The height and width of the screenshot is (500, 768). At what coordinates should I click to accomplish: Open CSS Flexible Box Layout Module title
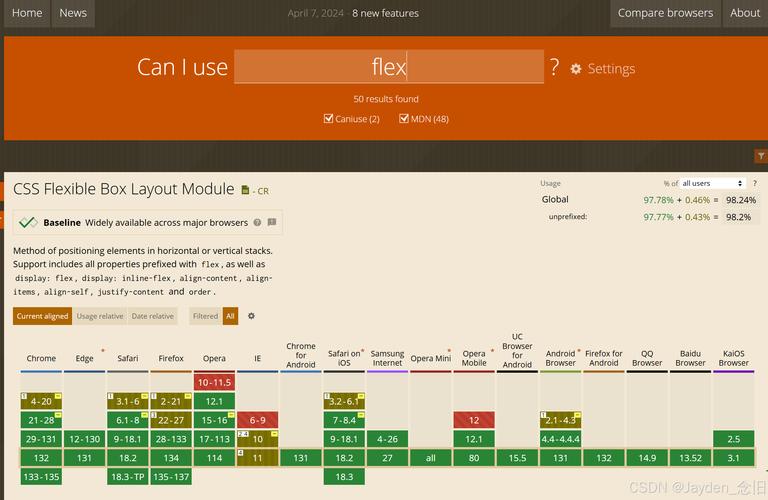pyautogui.click(x=123, y=189)
